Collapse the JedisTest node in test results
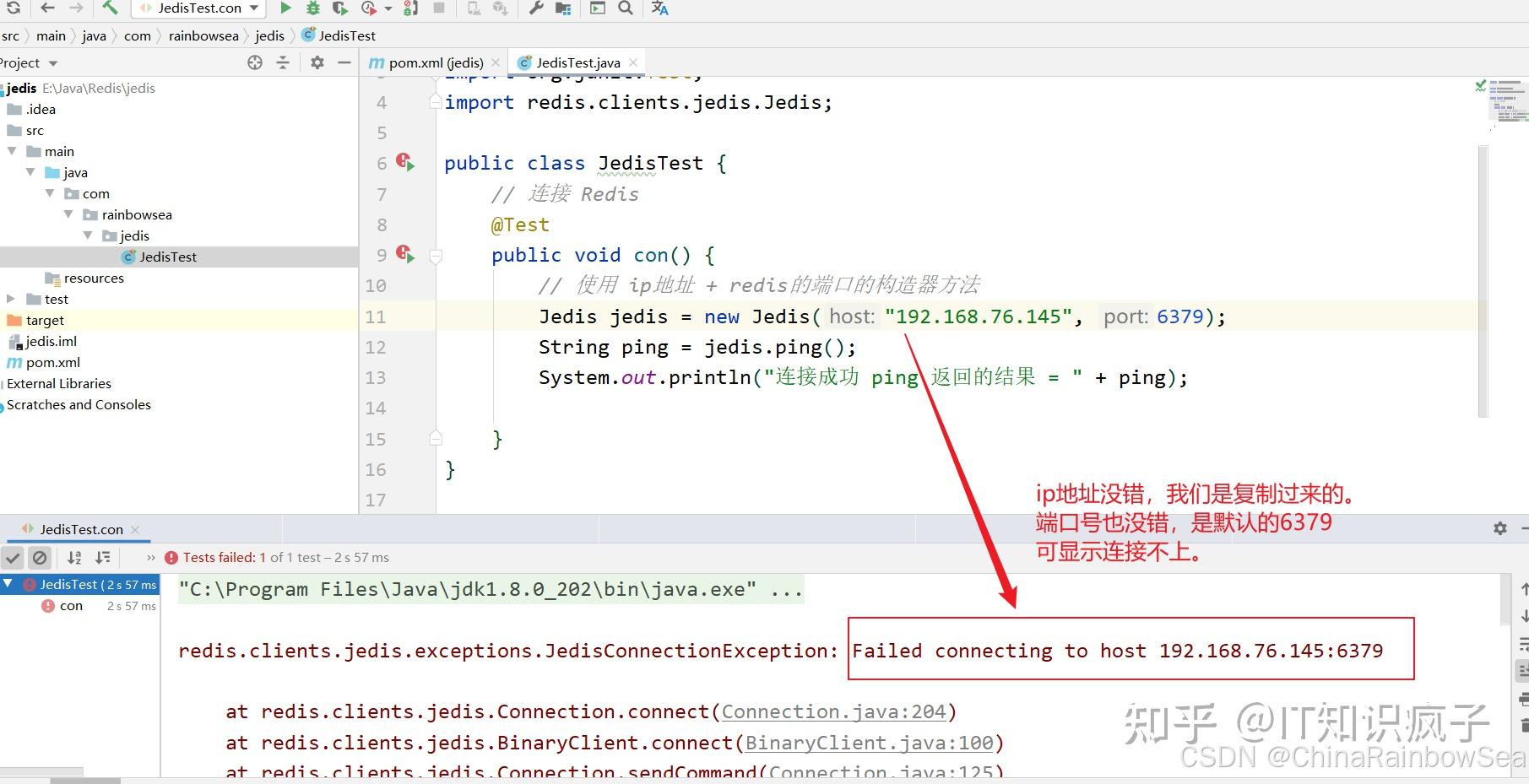Screen dimensions: 1529x784 pos(8,584)
